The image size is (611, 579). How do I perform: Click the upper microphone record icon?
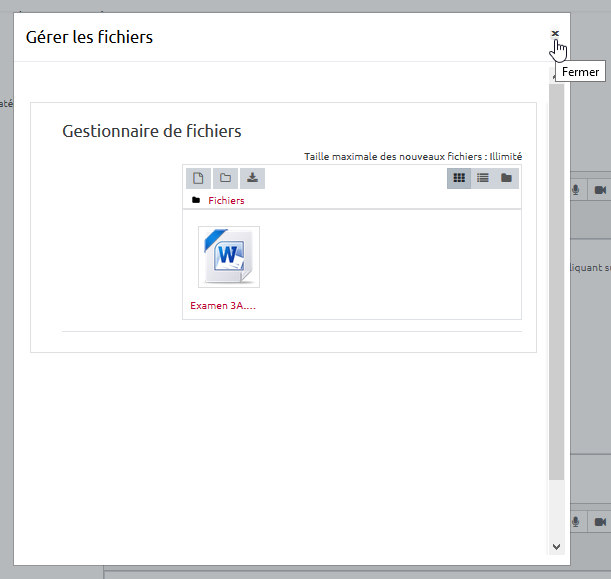click(x=577, y=190)
